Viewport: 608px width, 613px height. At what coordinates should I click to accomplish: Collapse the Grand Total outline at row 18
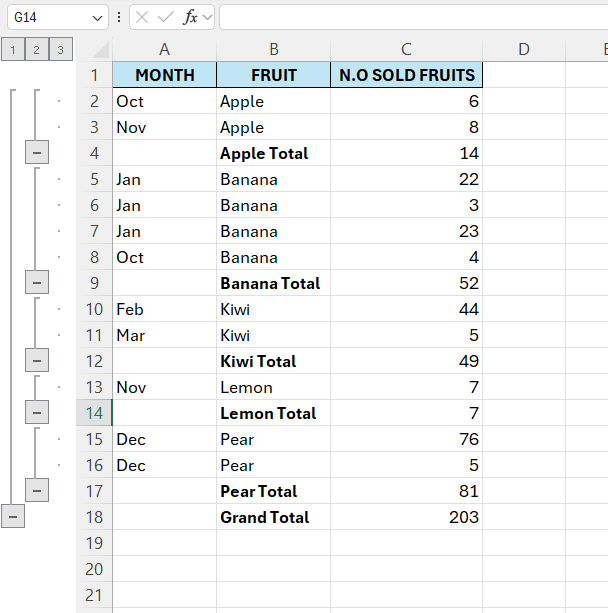[12, 517]
